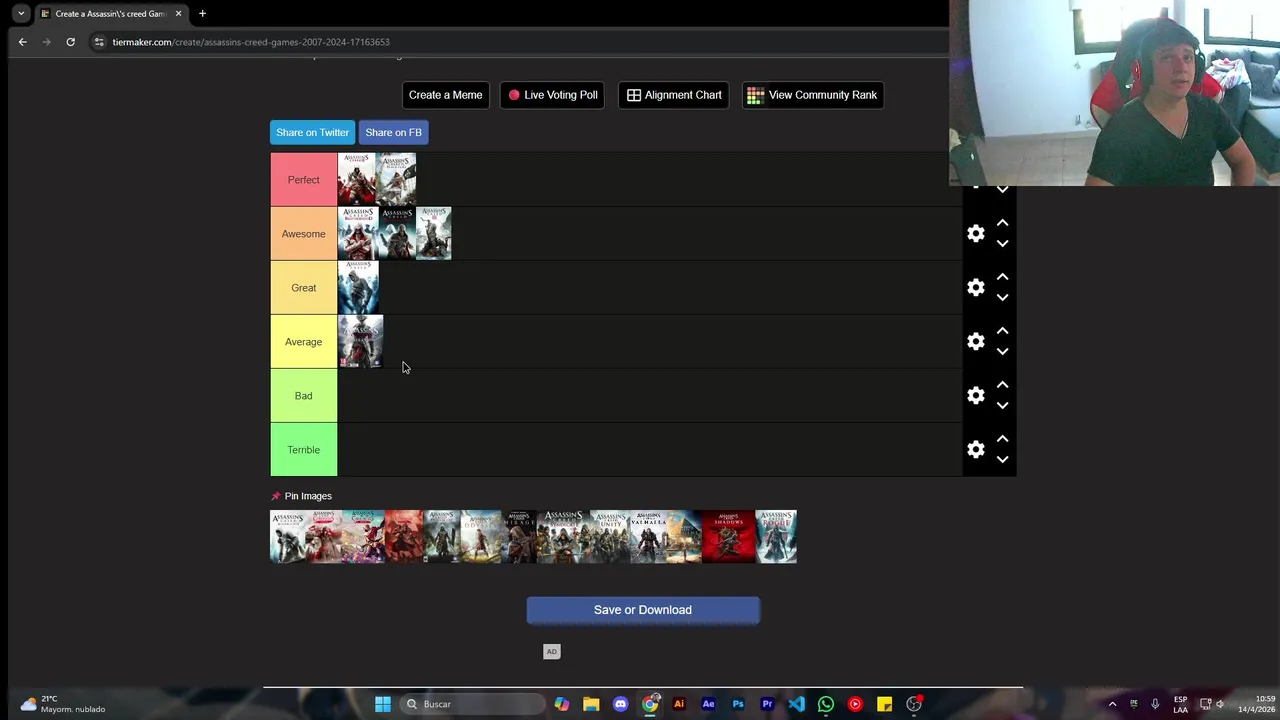Select Rogue cover in image pool
The height and width of the screenshot is (720, 1280).
coord(776,537)
